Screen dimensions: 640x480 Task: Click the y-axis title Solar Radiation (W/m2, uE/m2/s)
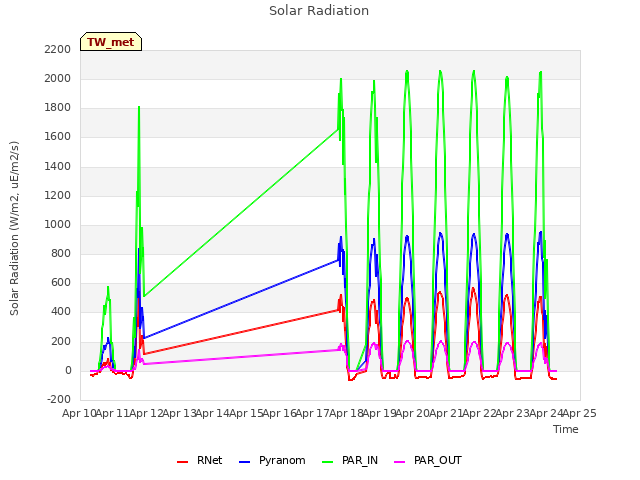(x=14, y=228)
